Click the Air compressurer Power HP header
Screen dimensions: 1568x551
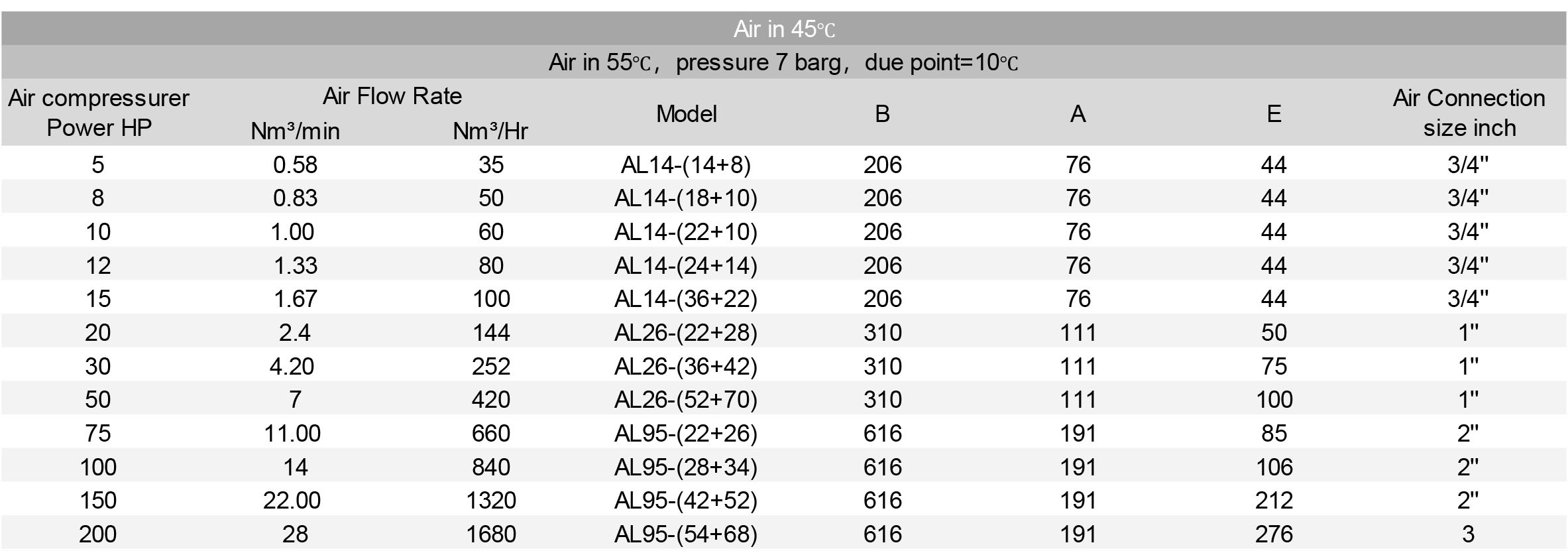[99, 113]
